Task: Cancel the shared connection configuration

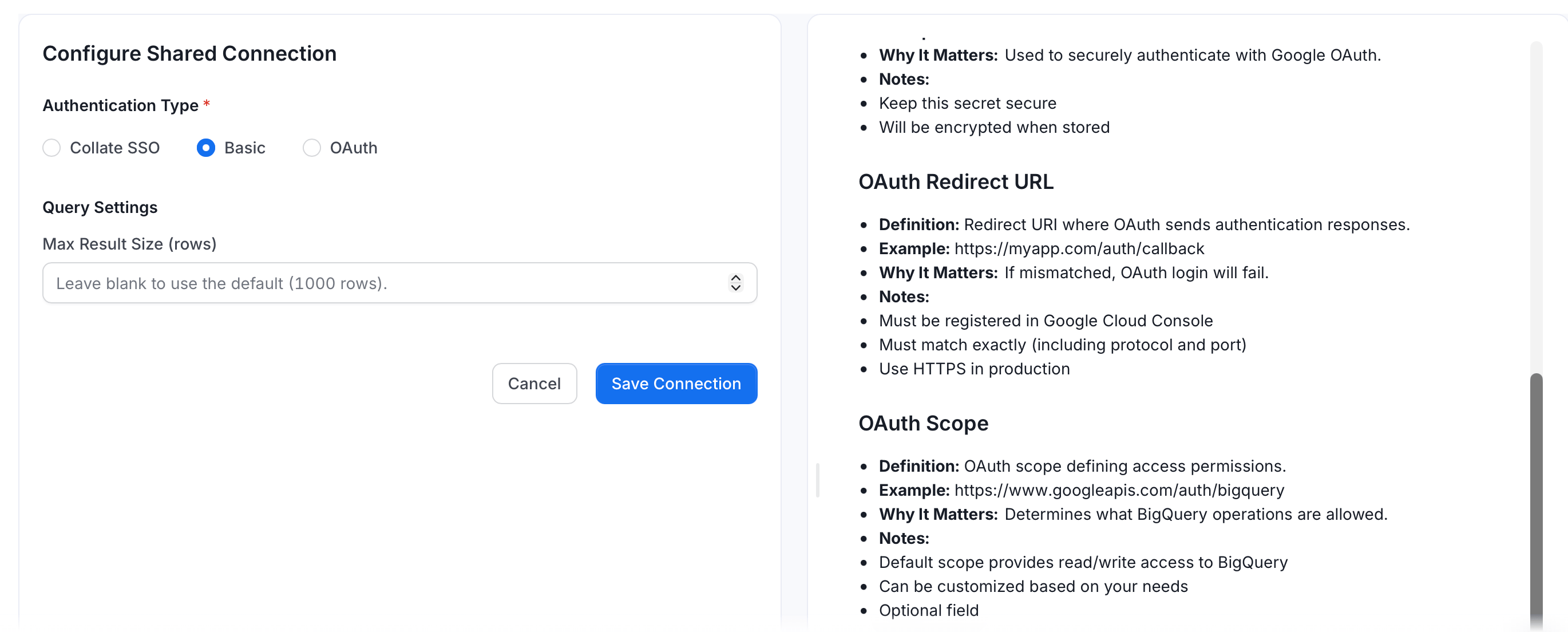Action: pyautogui.click(x=534, y=384)
